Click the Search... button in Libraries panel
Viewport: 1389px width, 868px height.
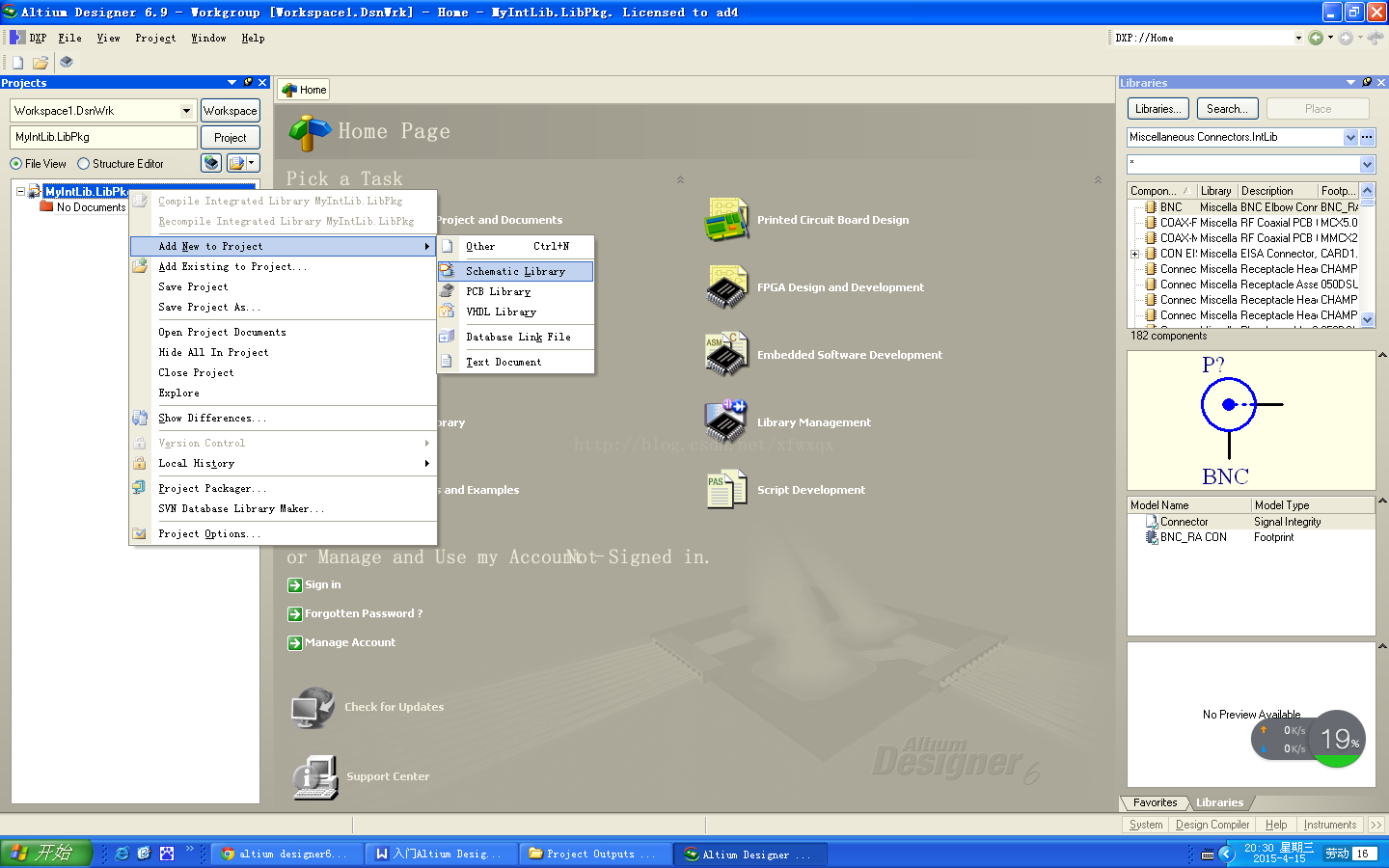tap(1226, 109)
